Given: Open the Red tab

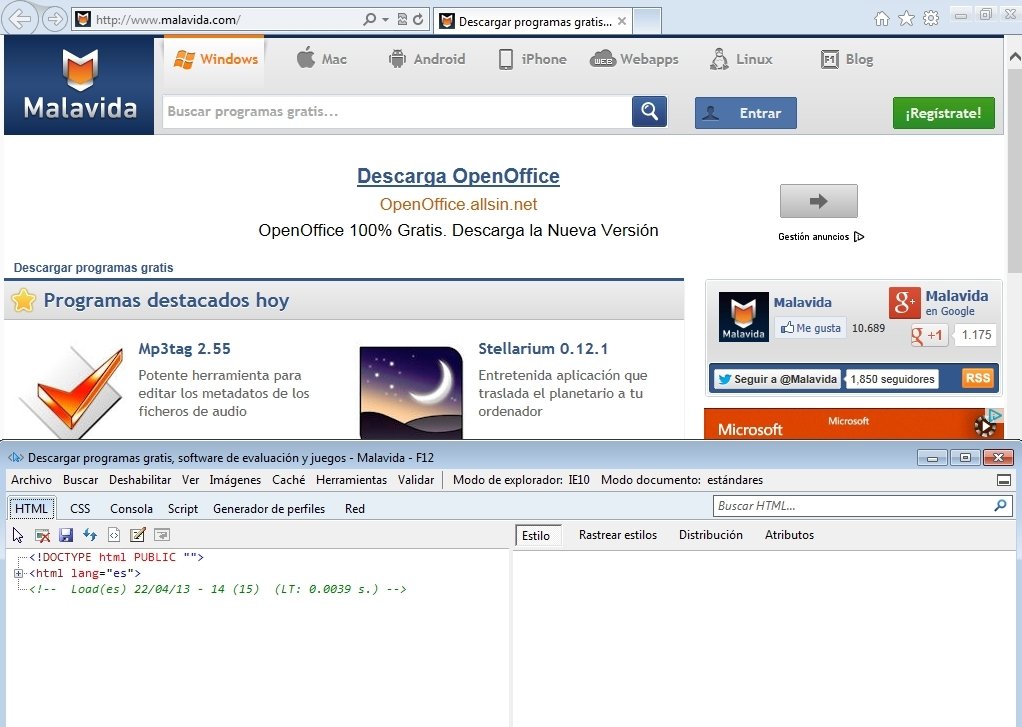Looking at the screenshot, I should pos(355,509).
